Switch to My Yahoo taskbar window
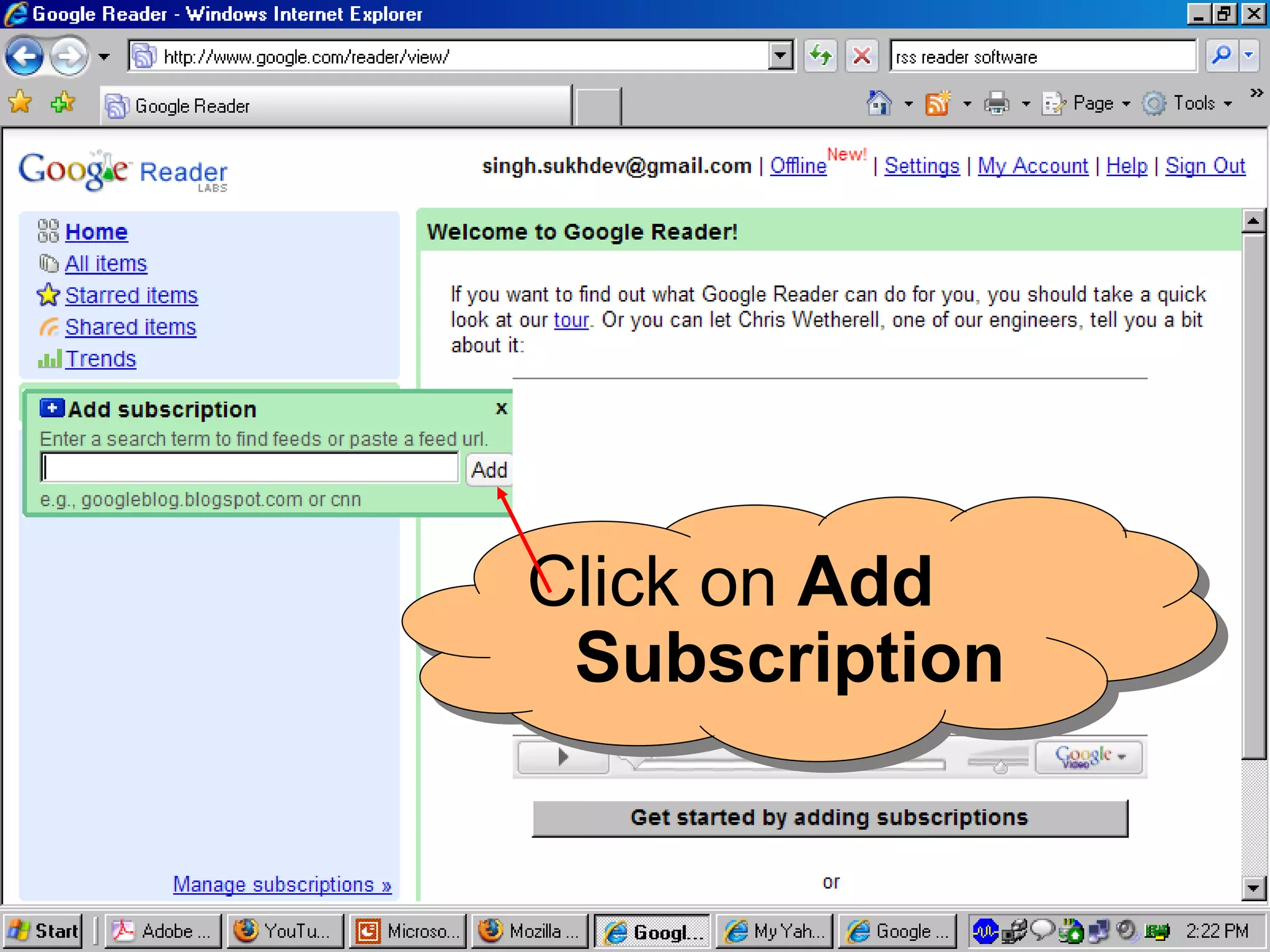Screen dimensions: 1270x952 (774, 931)
